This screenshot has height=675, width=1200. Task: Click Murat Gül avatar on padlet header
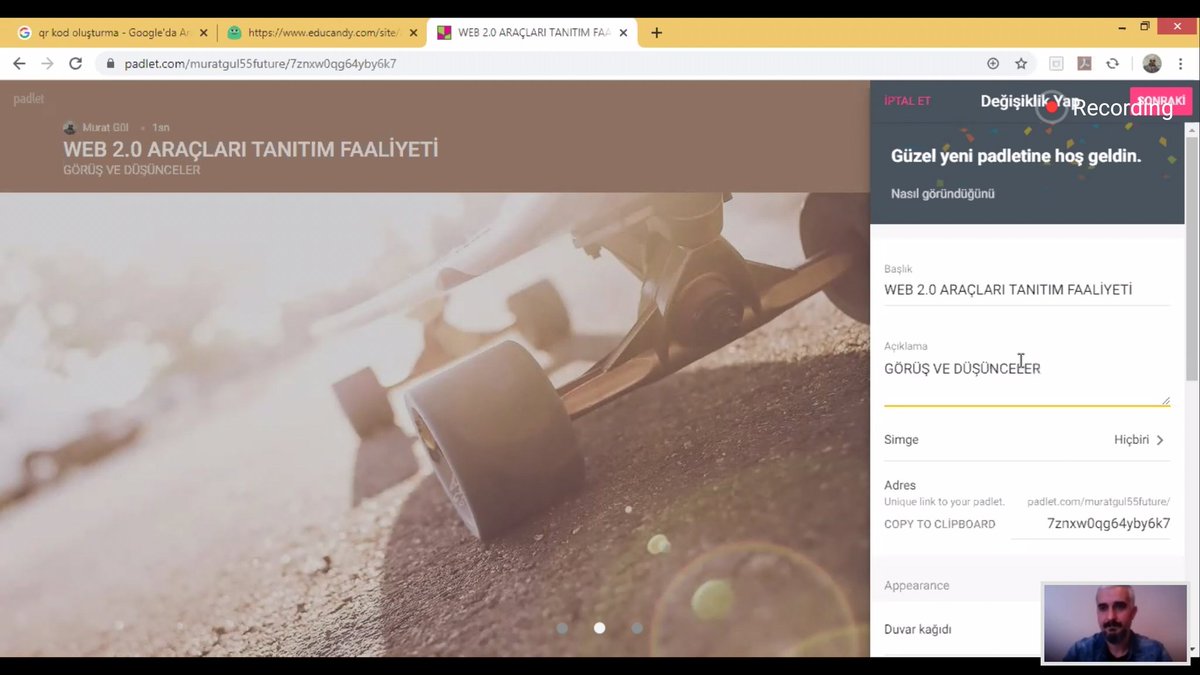[x=70, y=128]
